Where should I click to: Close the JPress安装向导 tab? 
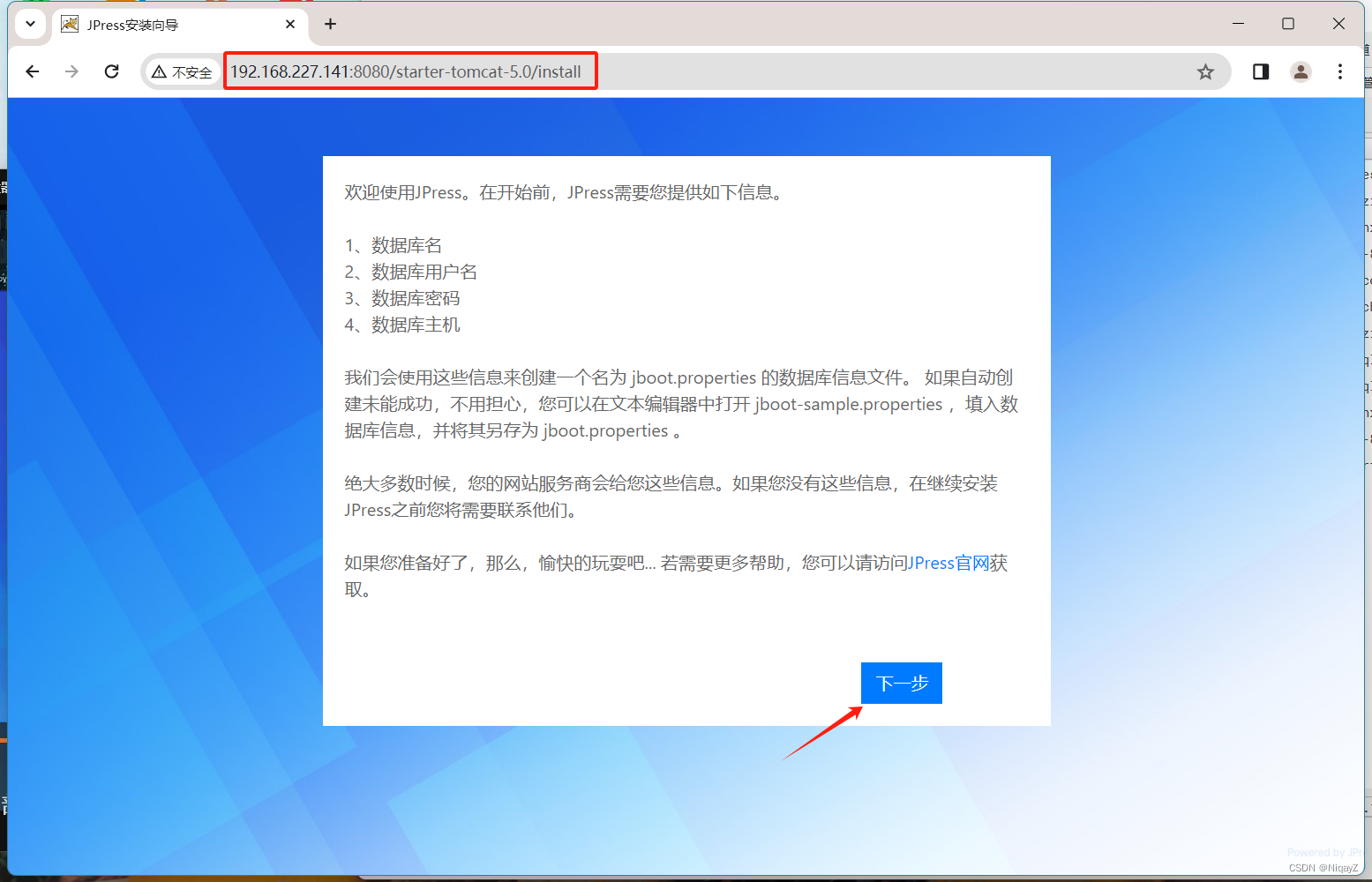pyautogui.click(x=290, y=25)
